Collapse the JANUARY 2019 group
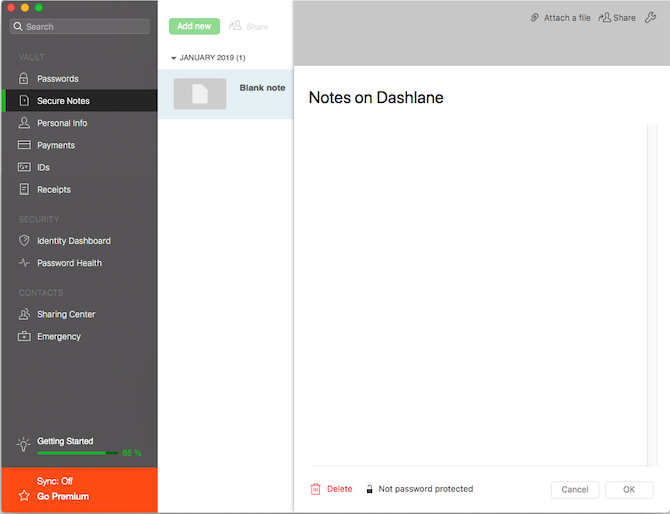This screenshot has width=670, height=514. click(x=173, y=58)
